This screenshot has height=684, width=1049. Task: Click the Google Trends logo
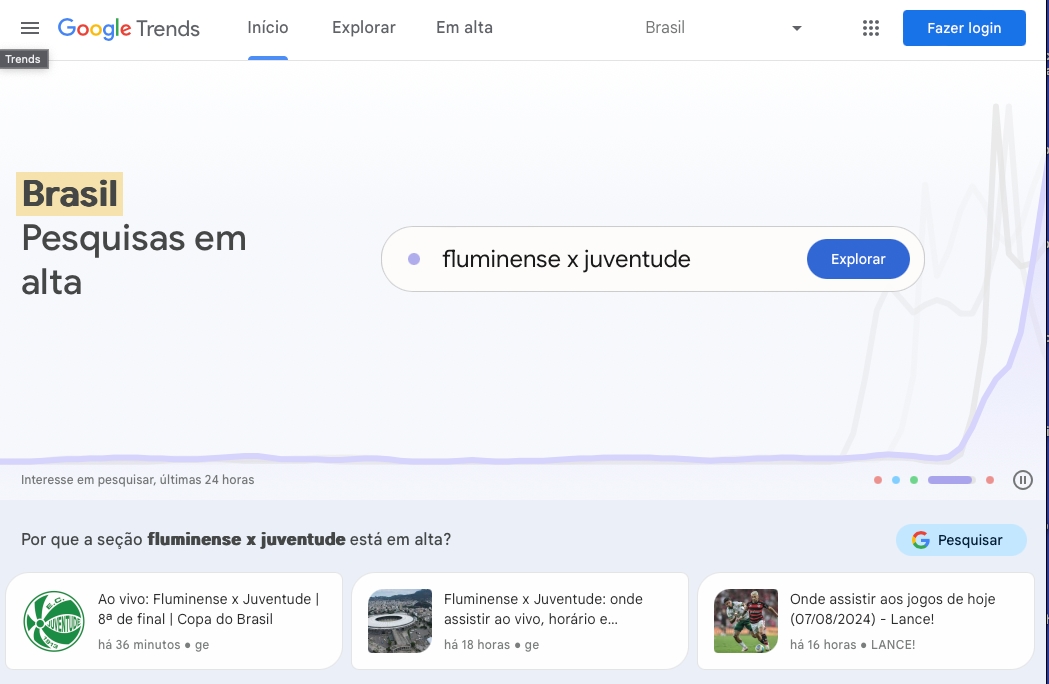click(x=129, y=28)
